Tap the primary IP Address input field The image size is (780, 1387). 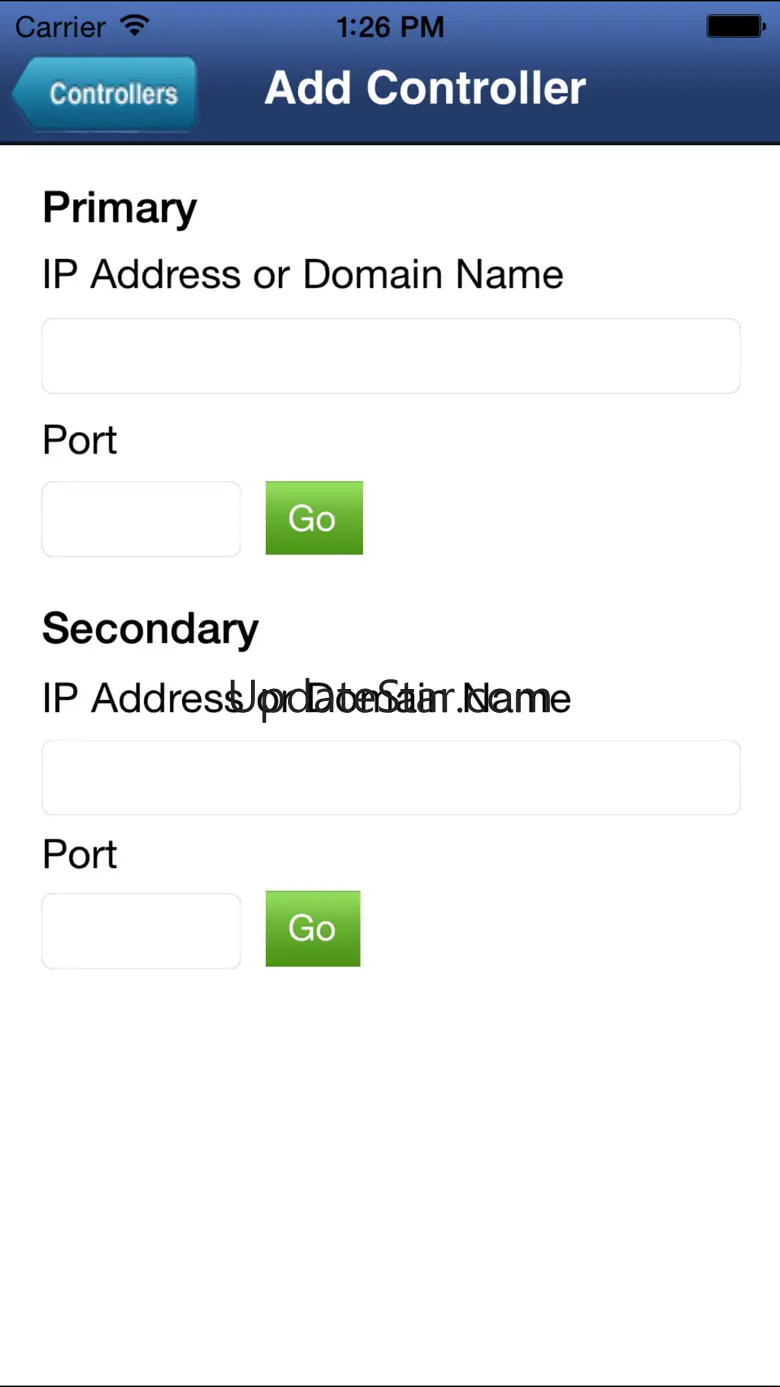click(390, 356)
